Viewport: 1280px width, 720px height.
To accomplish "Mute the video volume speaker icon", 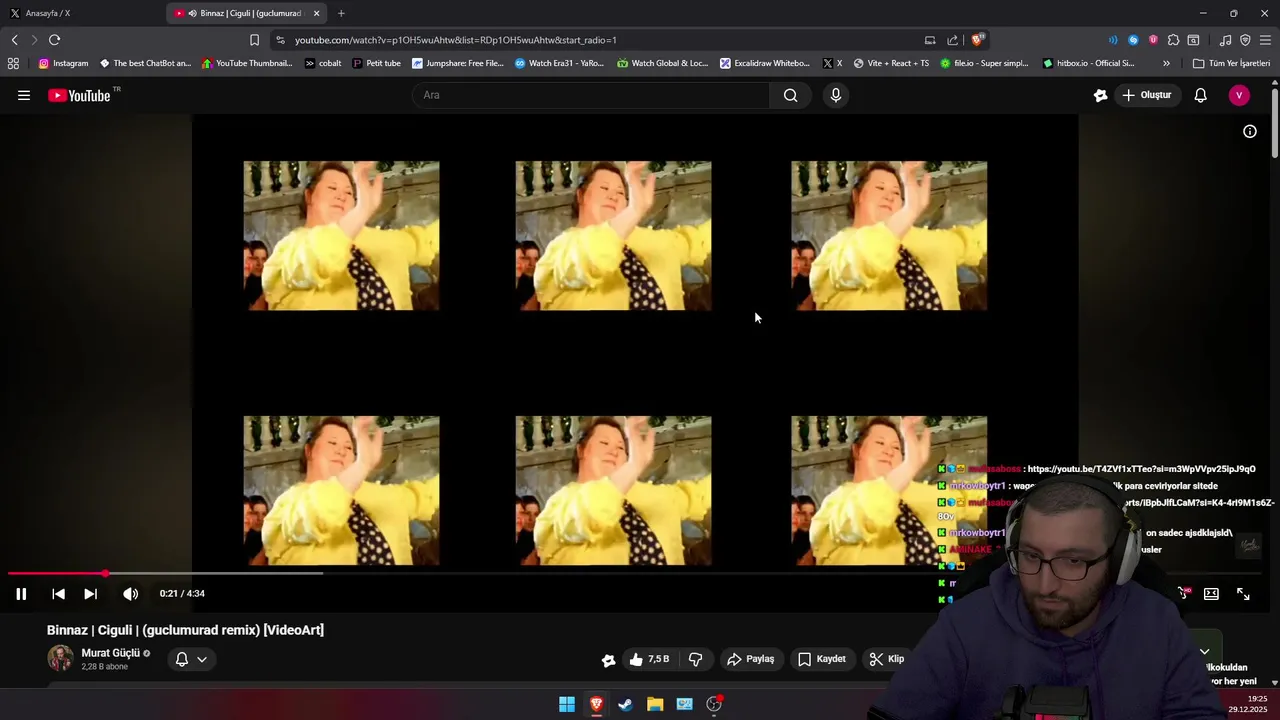I will point(130,594).
